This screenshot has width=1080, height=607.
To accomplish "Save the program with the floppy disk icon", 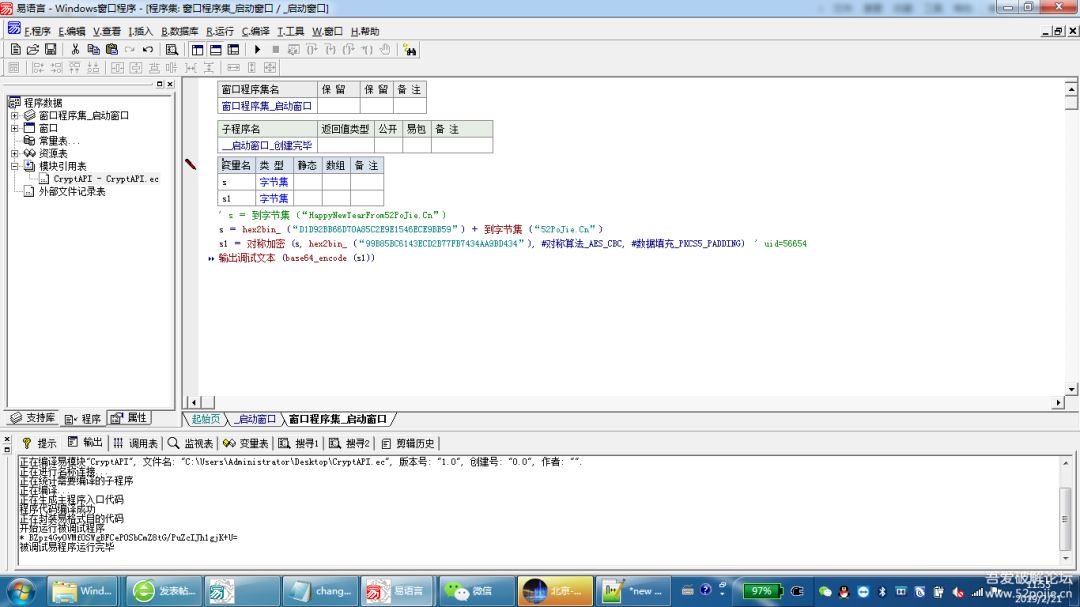I will pyautogui.click(x=49, y=49).
